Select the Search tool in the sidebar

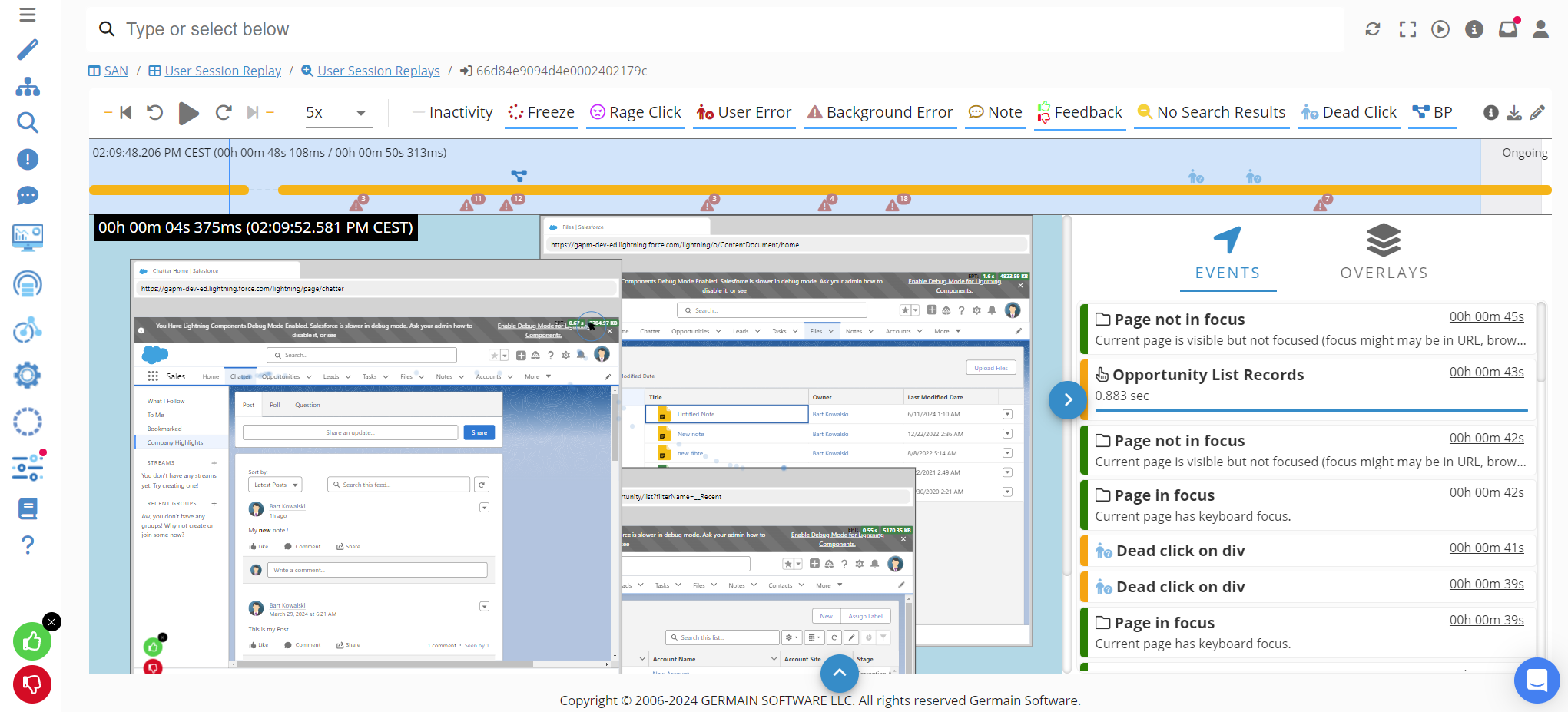(x=27, y=123)
